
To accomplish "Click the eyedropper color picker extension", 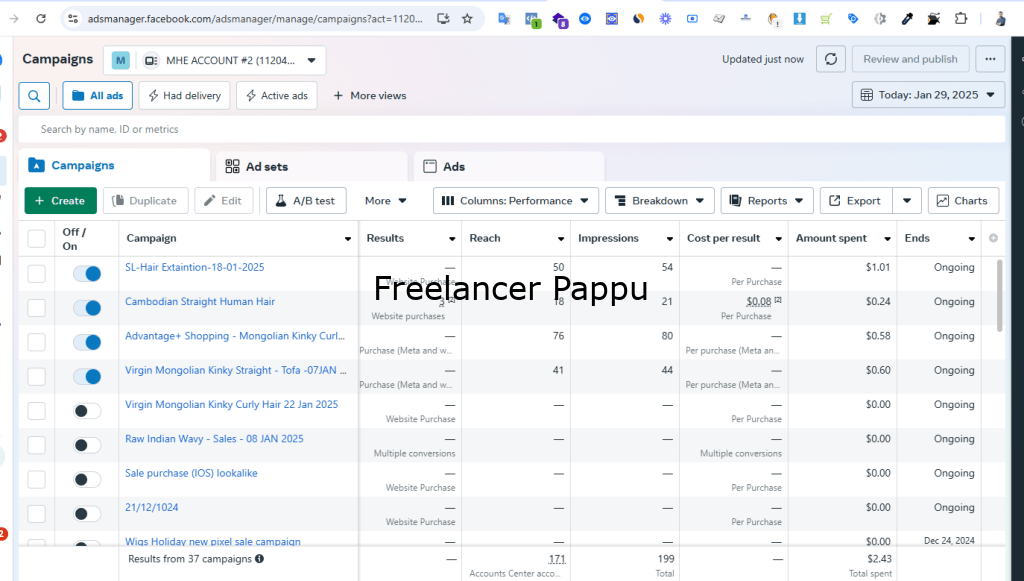I will coord(907,19).
